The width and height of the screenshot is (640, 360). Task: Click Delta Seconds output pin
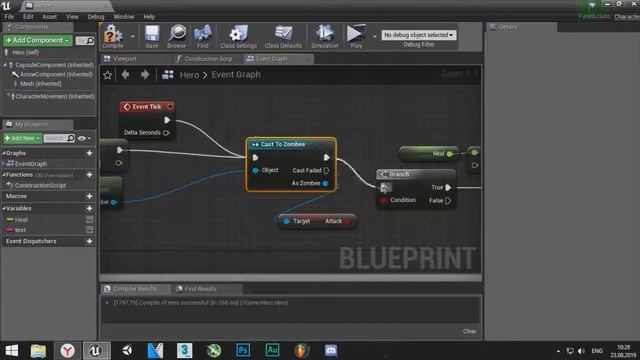click(166, 133)
